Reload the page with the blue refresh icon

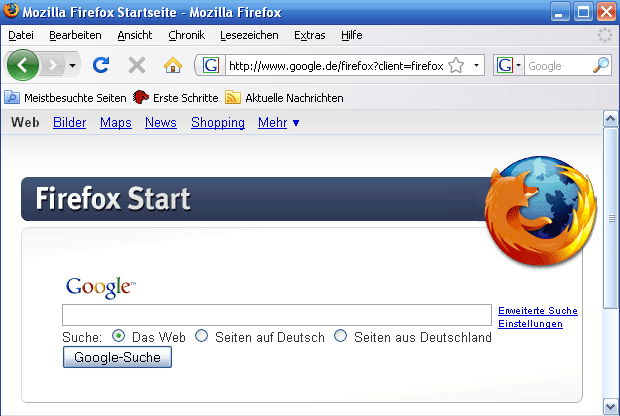pos(101,65)
